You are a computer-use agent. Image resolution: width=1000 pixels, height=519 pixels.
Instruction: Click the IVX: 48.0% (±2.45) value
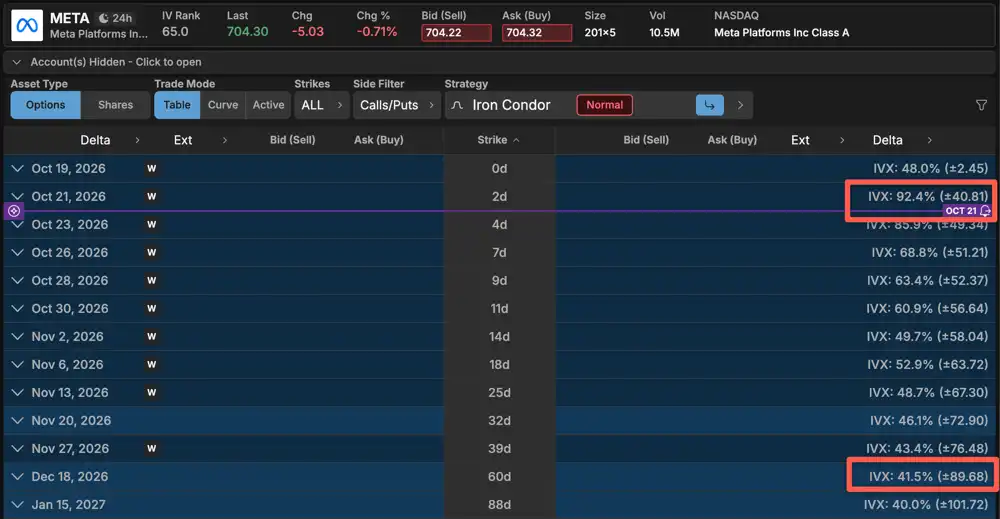click(930, 168)
